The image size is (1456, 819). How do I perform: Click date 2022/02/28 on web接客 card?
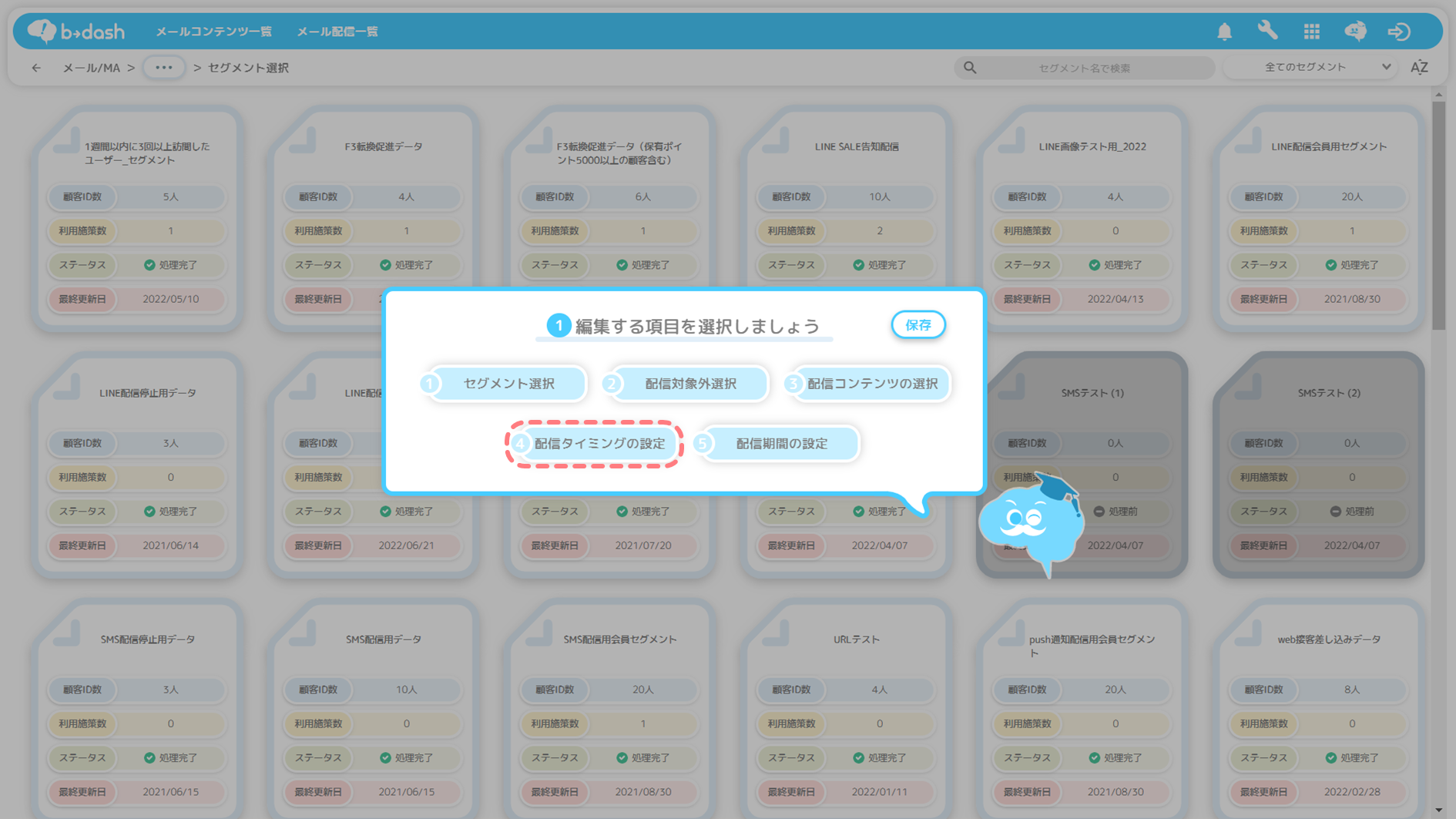(1352, 792)
